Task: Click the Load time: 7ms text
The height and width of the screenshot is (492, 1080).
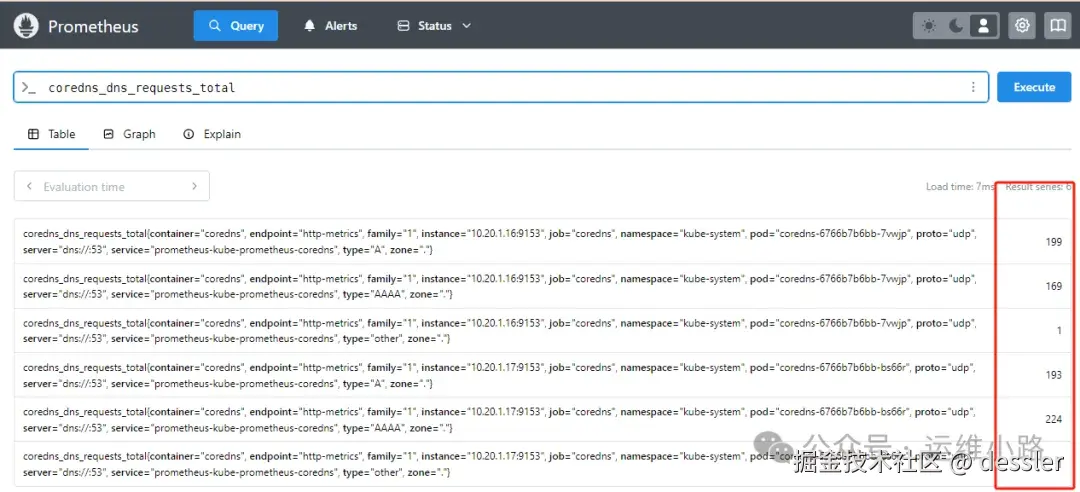Action: (960, 187)
